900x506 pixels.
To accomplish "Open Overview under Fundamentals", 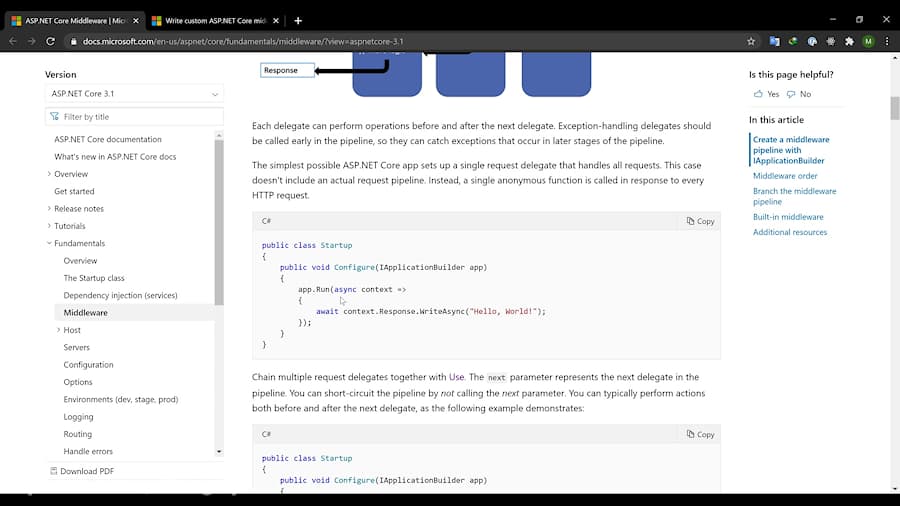I will click(x=80, y=260).
